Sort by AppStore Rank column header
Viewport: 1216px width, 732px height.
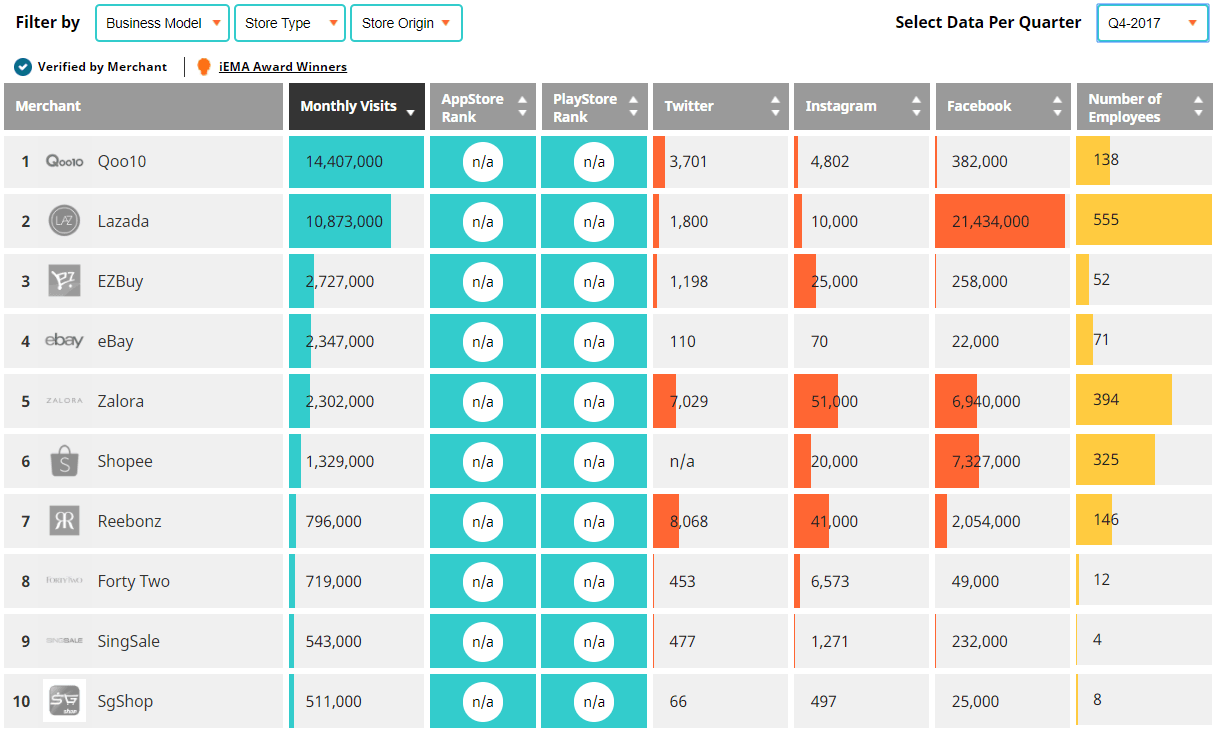coord(482,107)
